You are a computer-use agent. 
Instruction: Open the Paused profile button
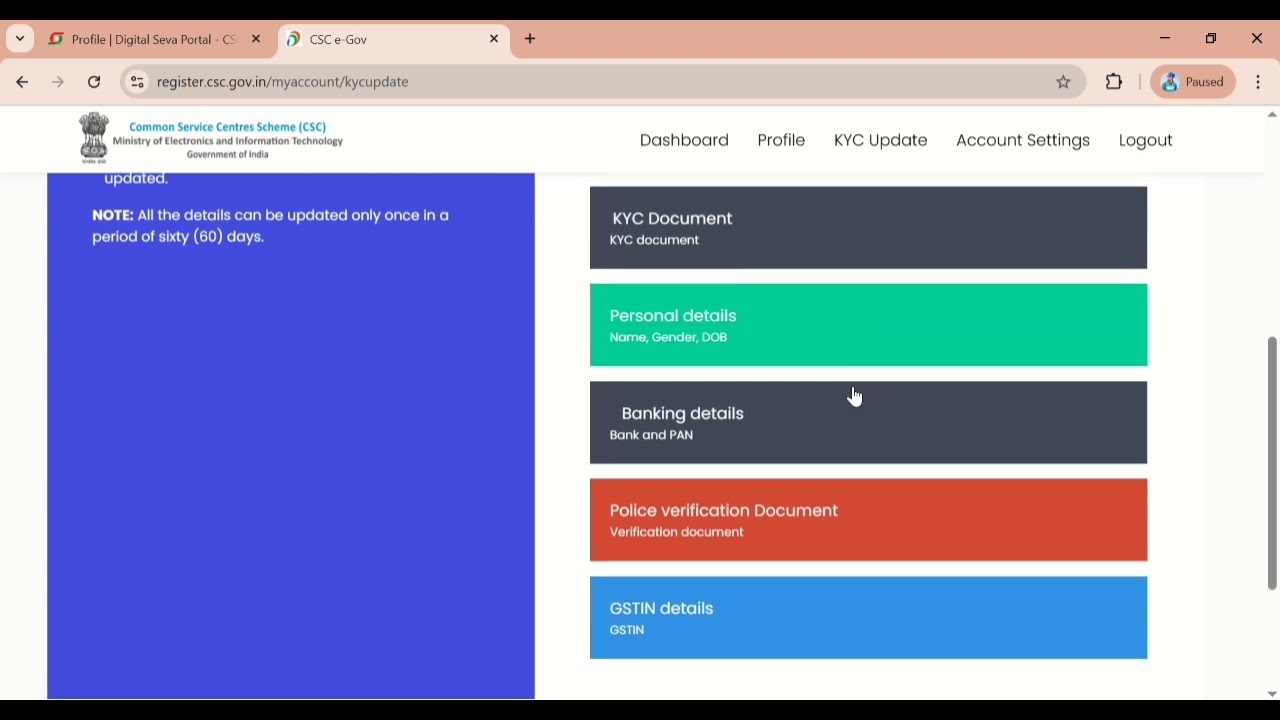[x=1194, y=83]
